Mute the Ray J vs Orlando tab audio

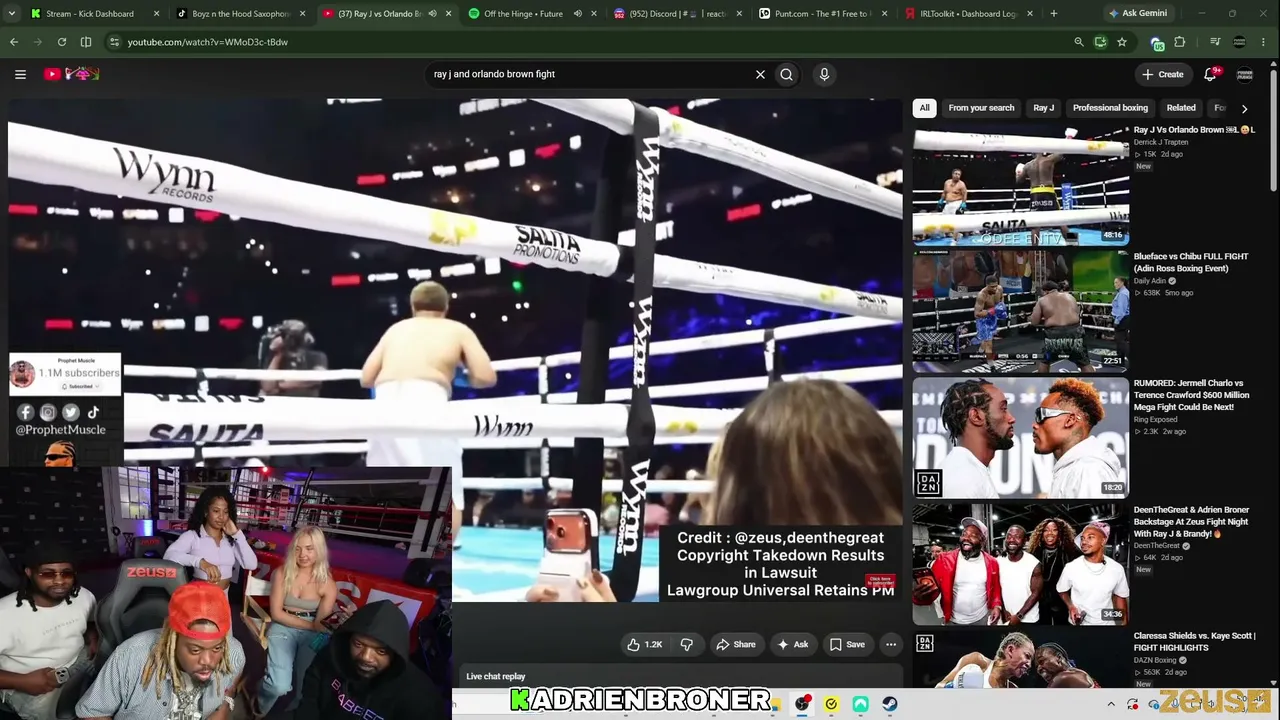(432, 14)
